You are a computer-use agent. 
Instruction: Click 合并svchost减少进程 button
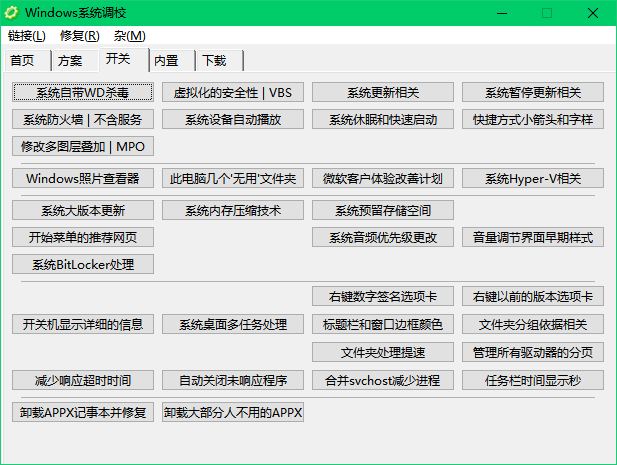tap(382, 380)
